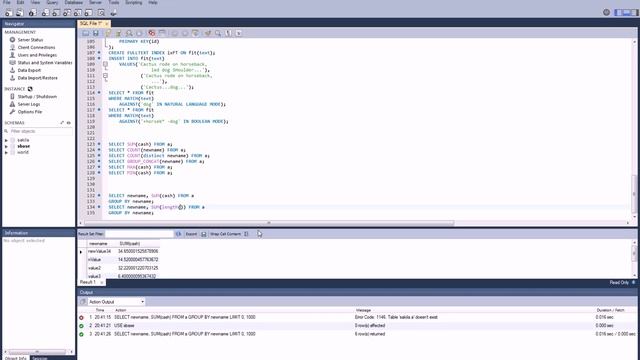Open Client Connections in the navigator
640x360 pixels.
36,47
